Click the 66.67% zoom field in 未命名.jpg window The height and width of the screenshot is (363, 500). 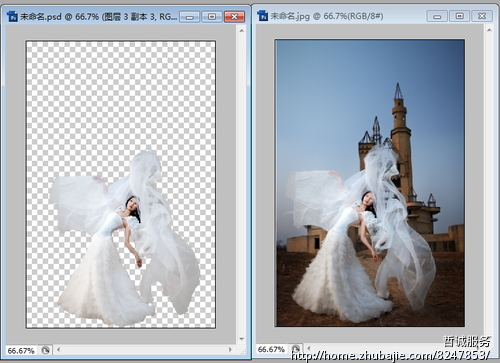click(272, 349)
